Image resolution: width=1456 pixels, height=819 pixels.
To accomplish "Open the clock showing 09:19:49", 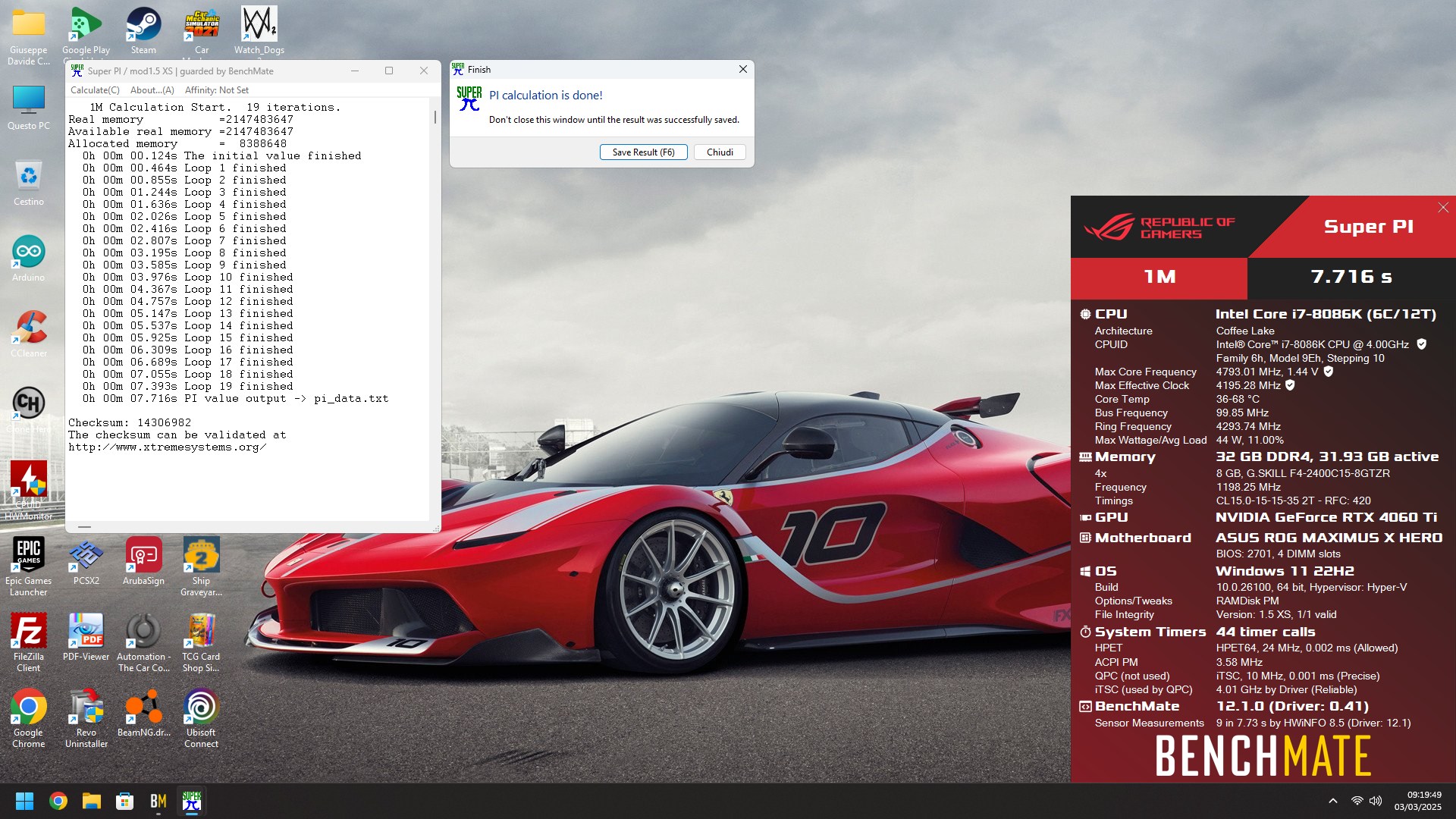I will point(1417,801).
